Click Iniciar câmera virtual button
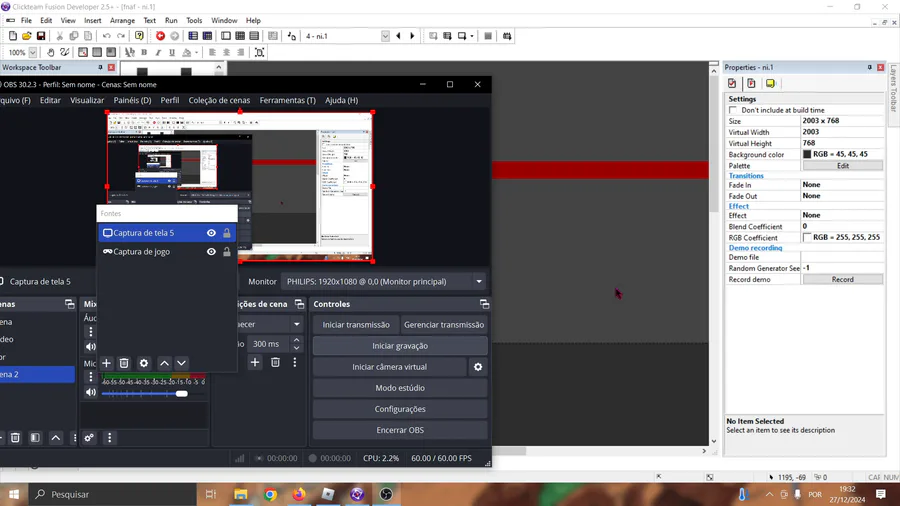This screenshot has width=900, height=506. [x=390, y=367]
